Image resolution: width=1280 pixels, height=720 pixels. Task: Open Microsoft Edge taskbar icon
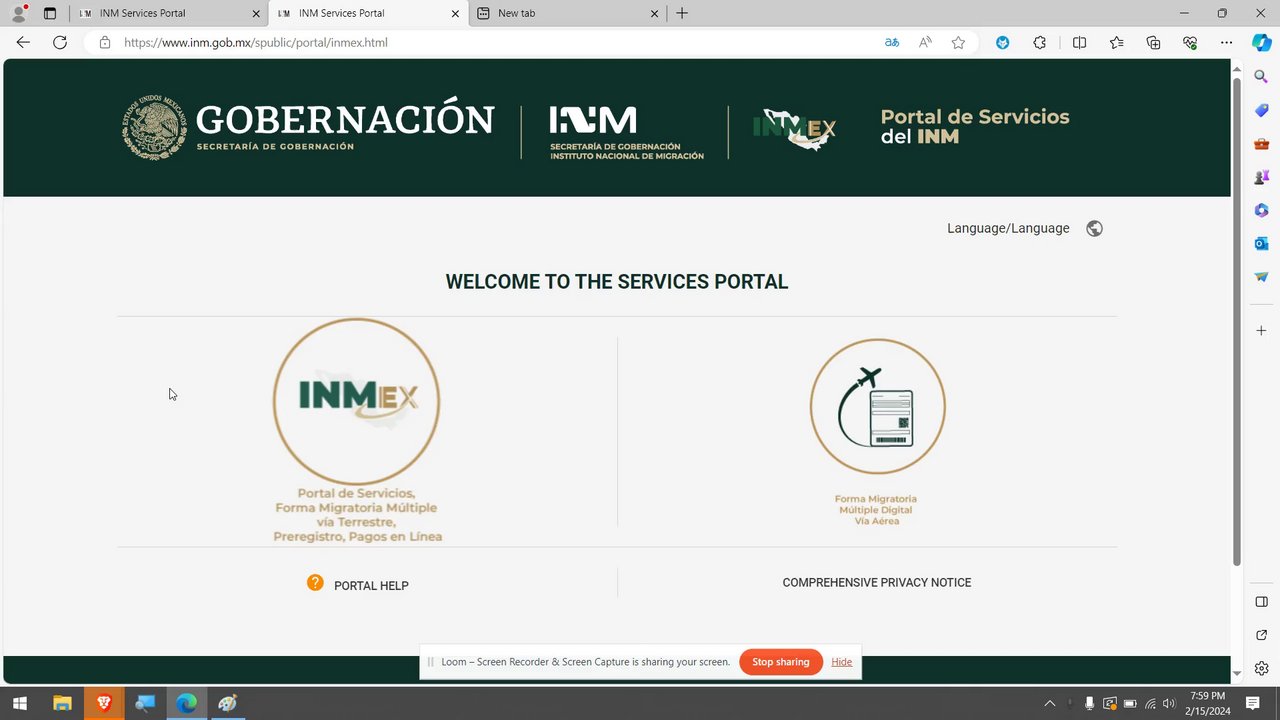(187, 703)
